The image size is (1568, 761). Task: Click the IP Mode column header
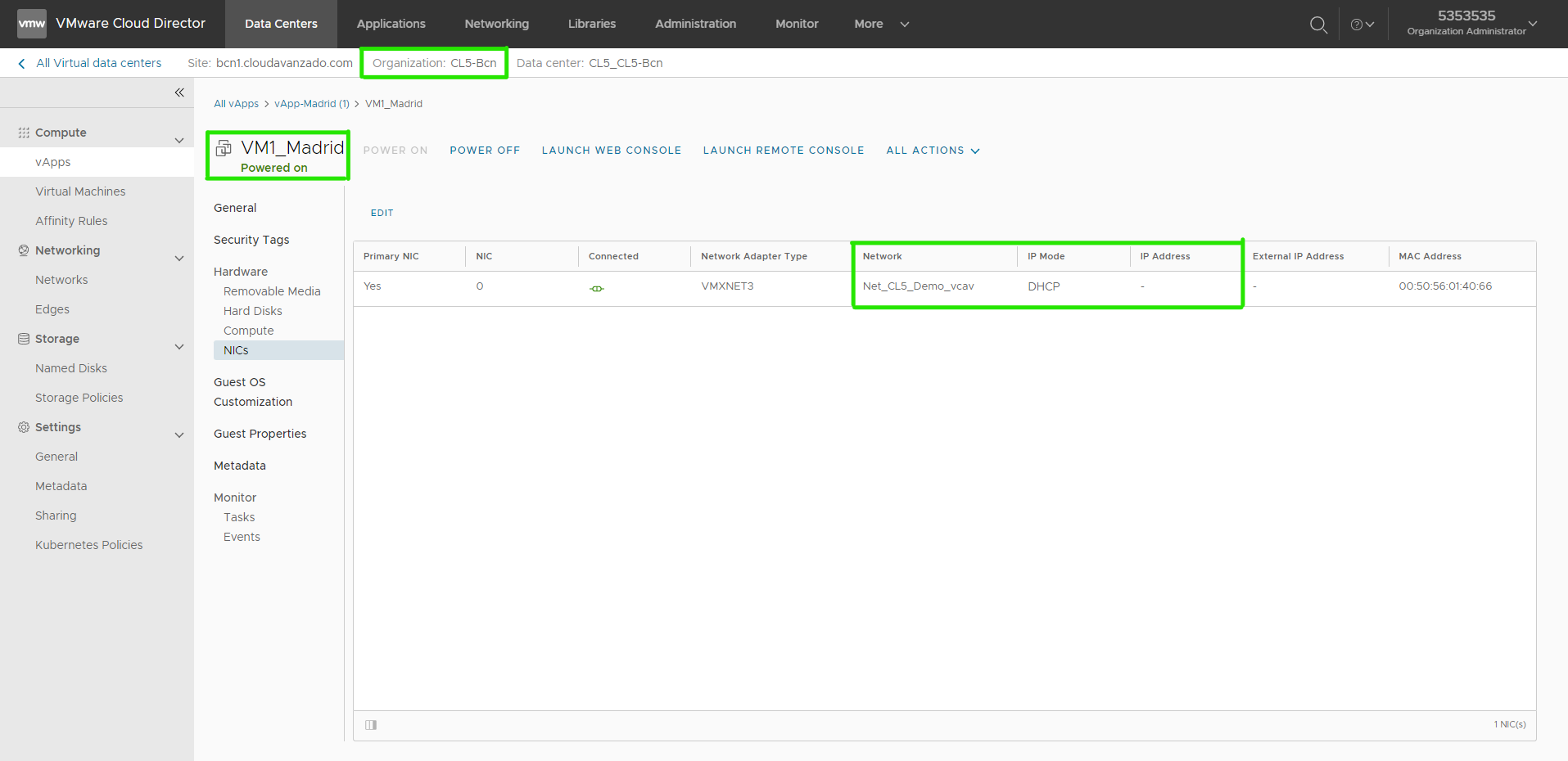tap(1046, 256)
